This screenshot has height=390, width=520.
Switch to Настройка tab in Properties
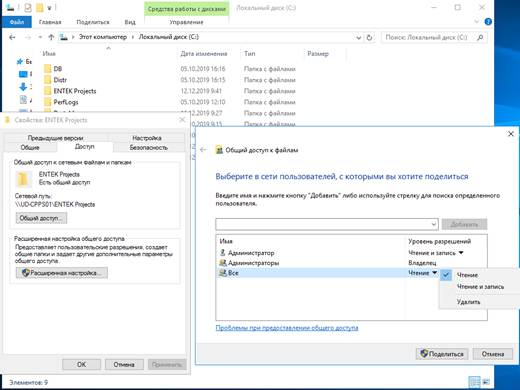click(147, 138)
